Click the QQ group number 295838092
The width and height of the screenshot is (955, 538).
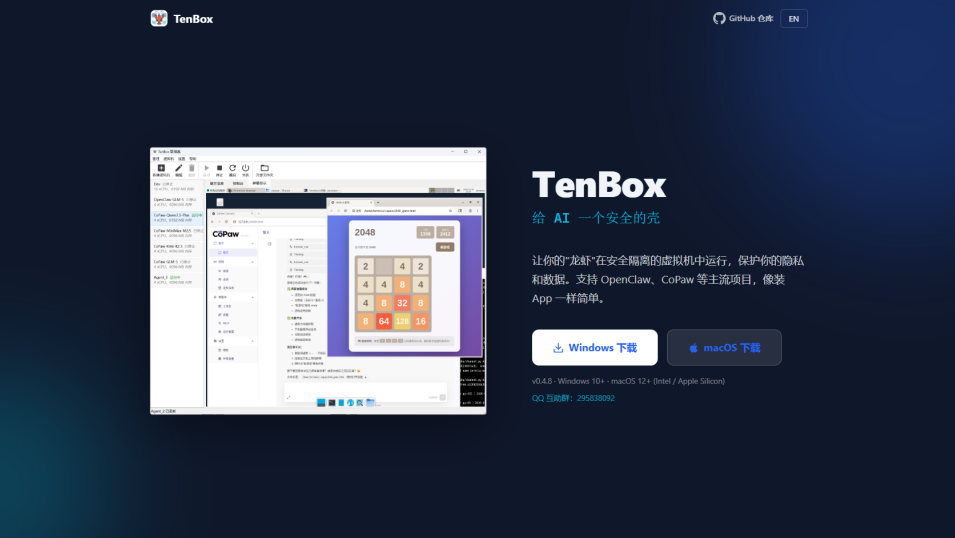[x=589, y=398]
